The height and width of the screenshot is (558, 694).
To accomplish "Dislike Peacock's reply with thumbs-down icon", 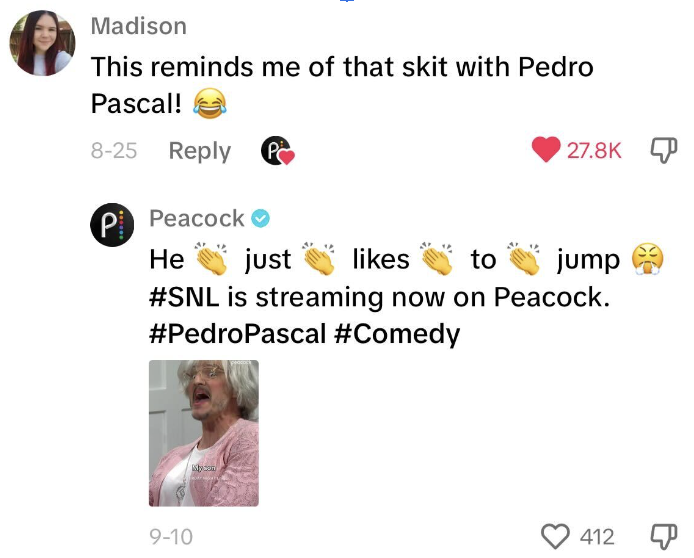I will tap(663, 536).
